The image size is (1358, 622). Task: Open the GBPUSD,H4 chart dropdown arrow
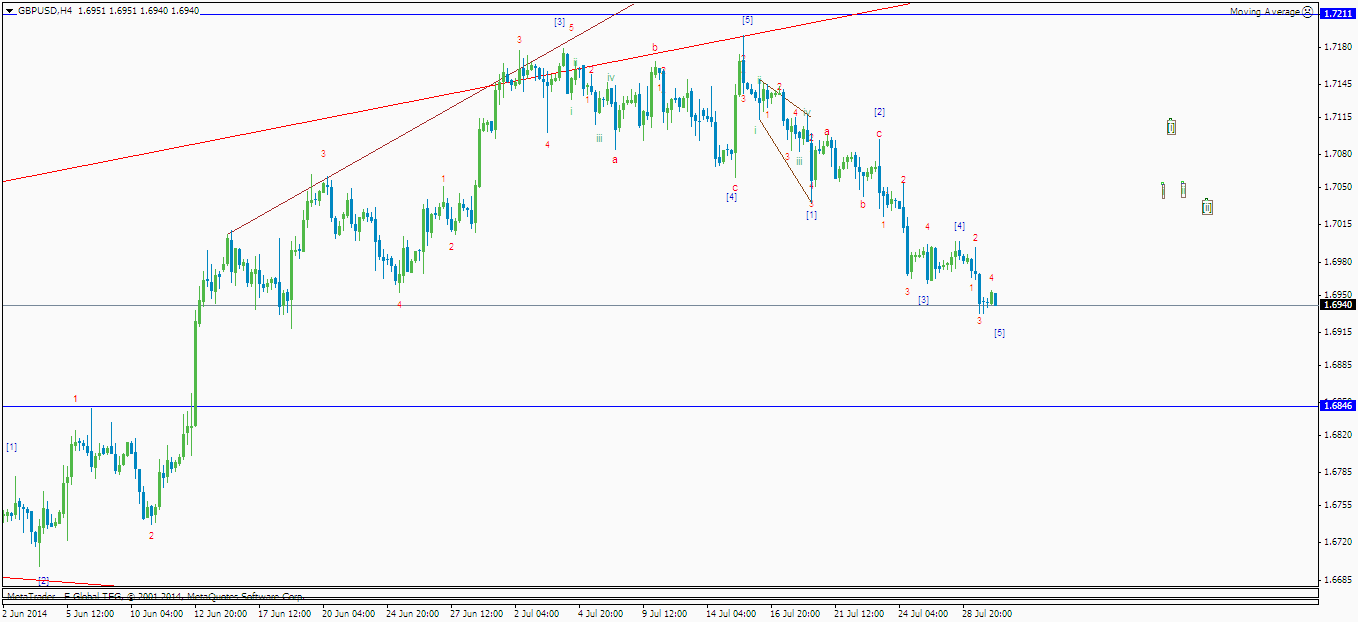(9, 10)
